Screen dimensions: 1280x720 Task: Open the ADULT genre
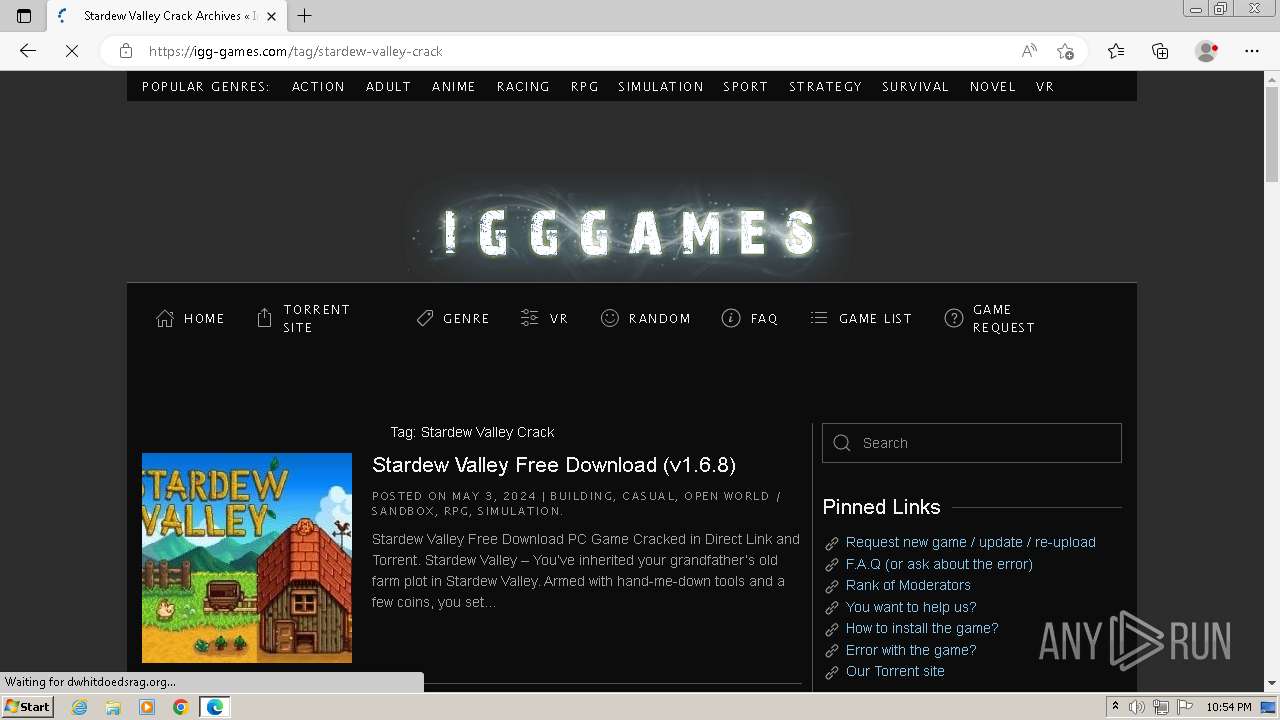[x=388, y=87]
